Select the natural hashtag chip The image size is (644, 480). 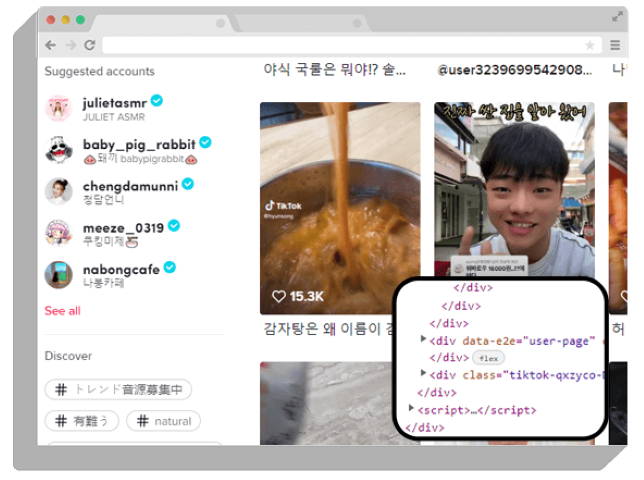pyautogui.click(x=163, y=421)
